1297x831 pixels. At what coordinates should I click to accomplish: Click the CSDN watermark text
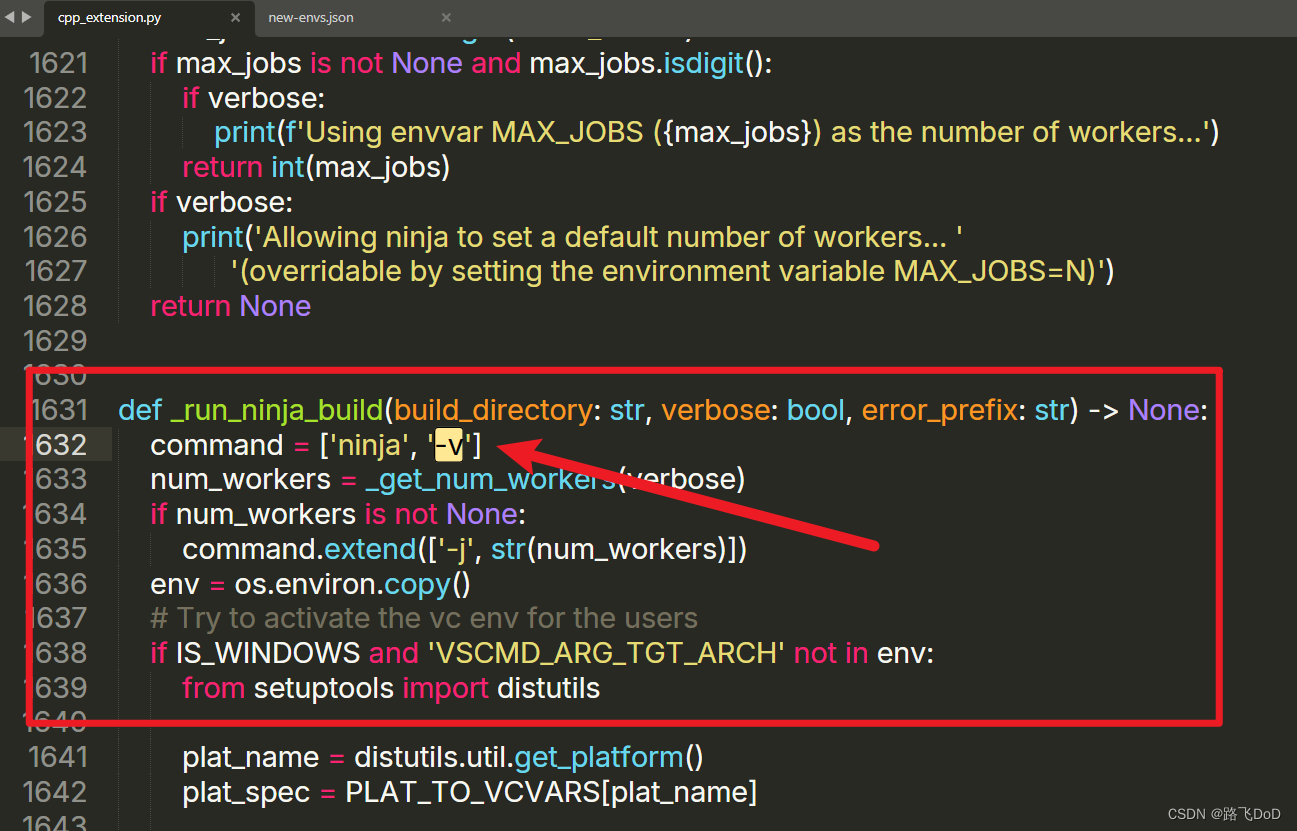(x=1224, y=813)
